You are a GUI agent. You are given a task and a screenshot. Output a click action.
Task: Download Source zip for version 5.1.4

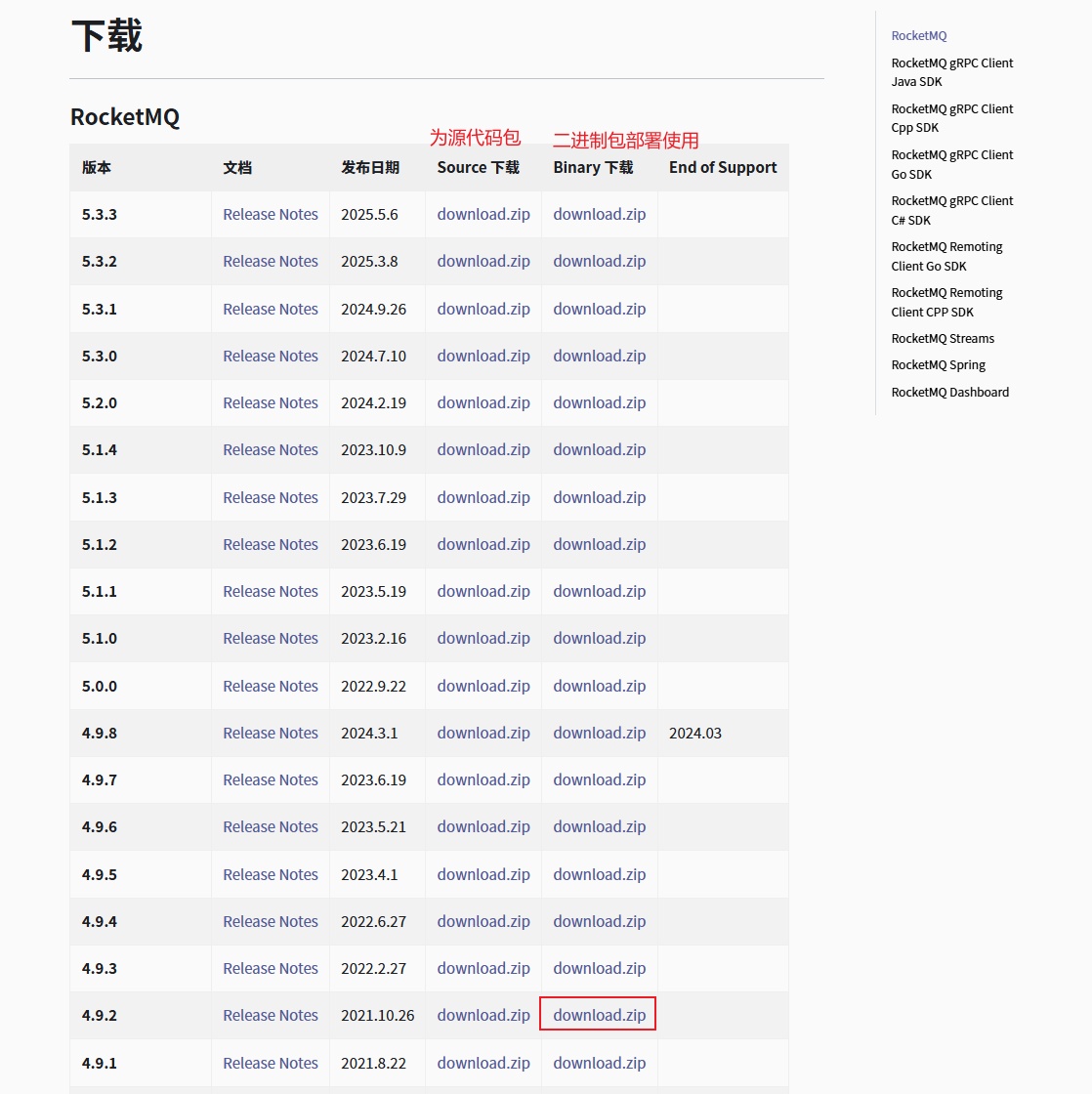pyautogui.click(x=483, y=450)
